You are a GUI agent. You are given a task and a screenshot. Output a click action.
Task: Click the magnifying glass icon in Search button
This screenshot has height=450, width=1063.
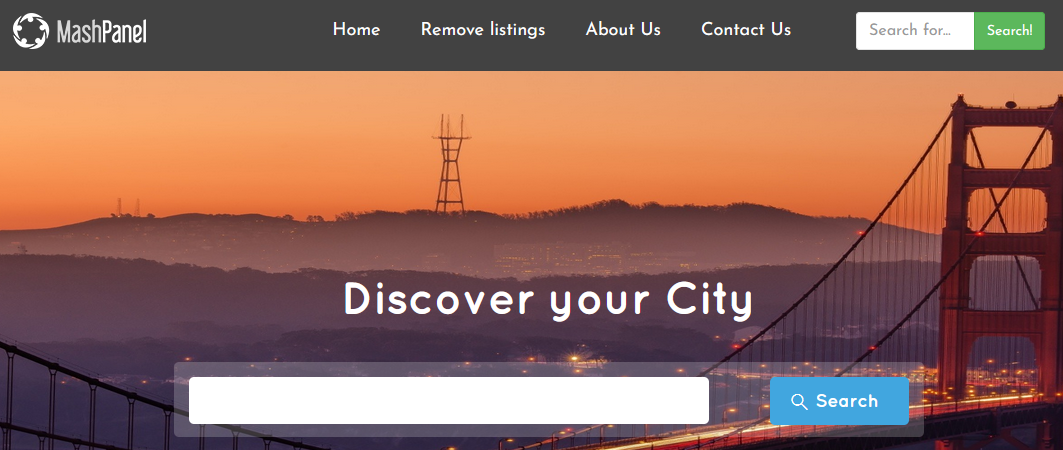(x=799, y=402)
